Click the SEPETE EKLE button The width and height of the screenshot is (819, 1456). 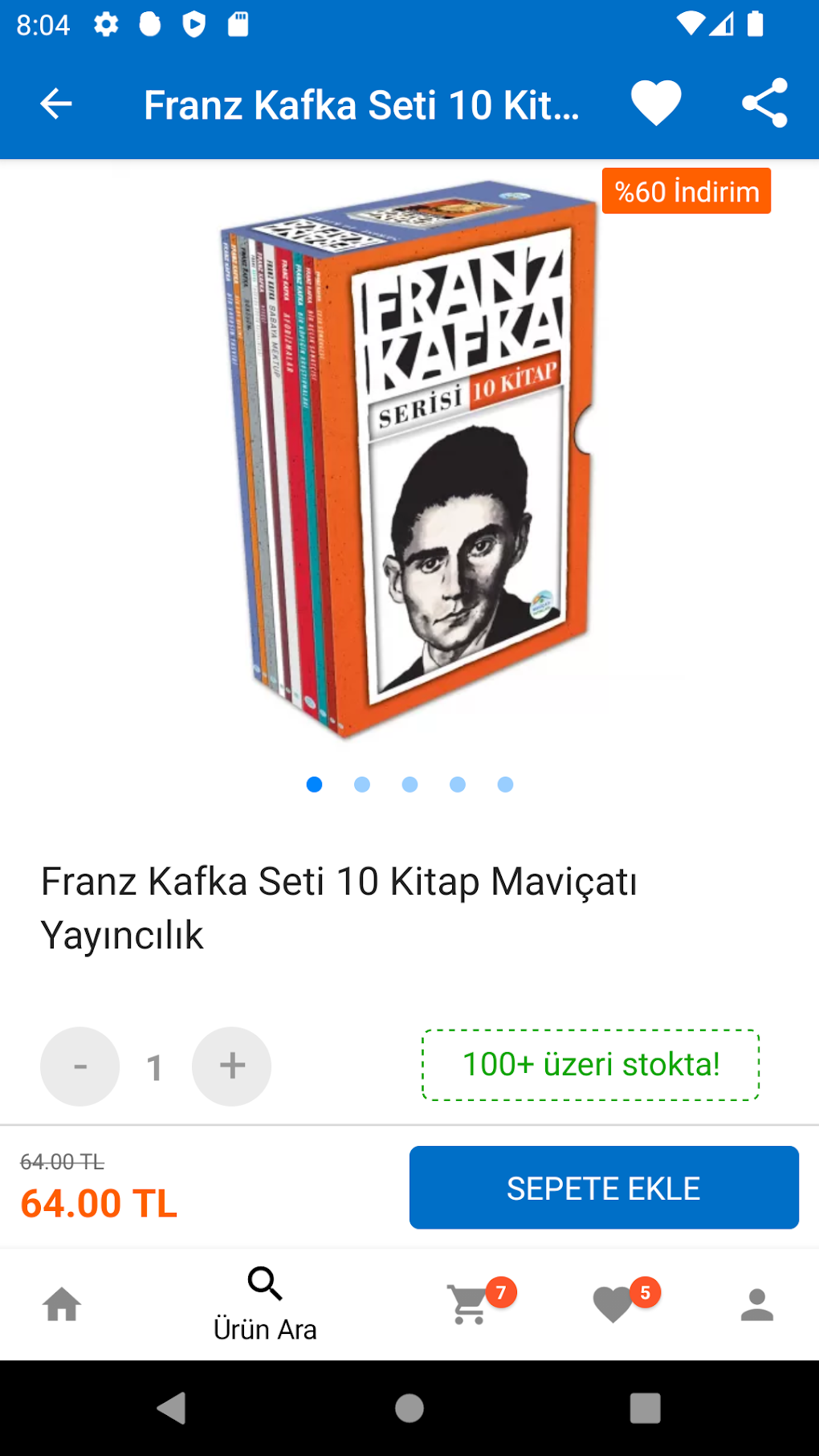click(x=604, y=1188)
